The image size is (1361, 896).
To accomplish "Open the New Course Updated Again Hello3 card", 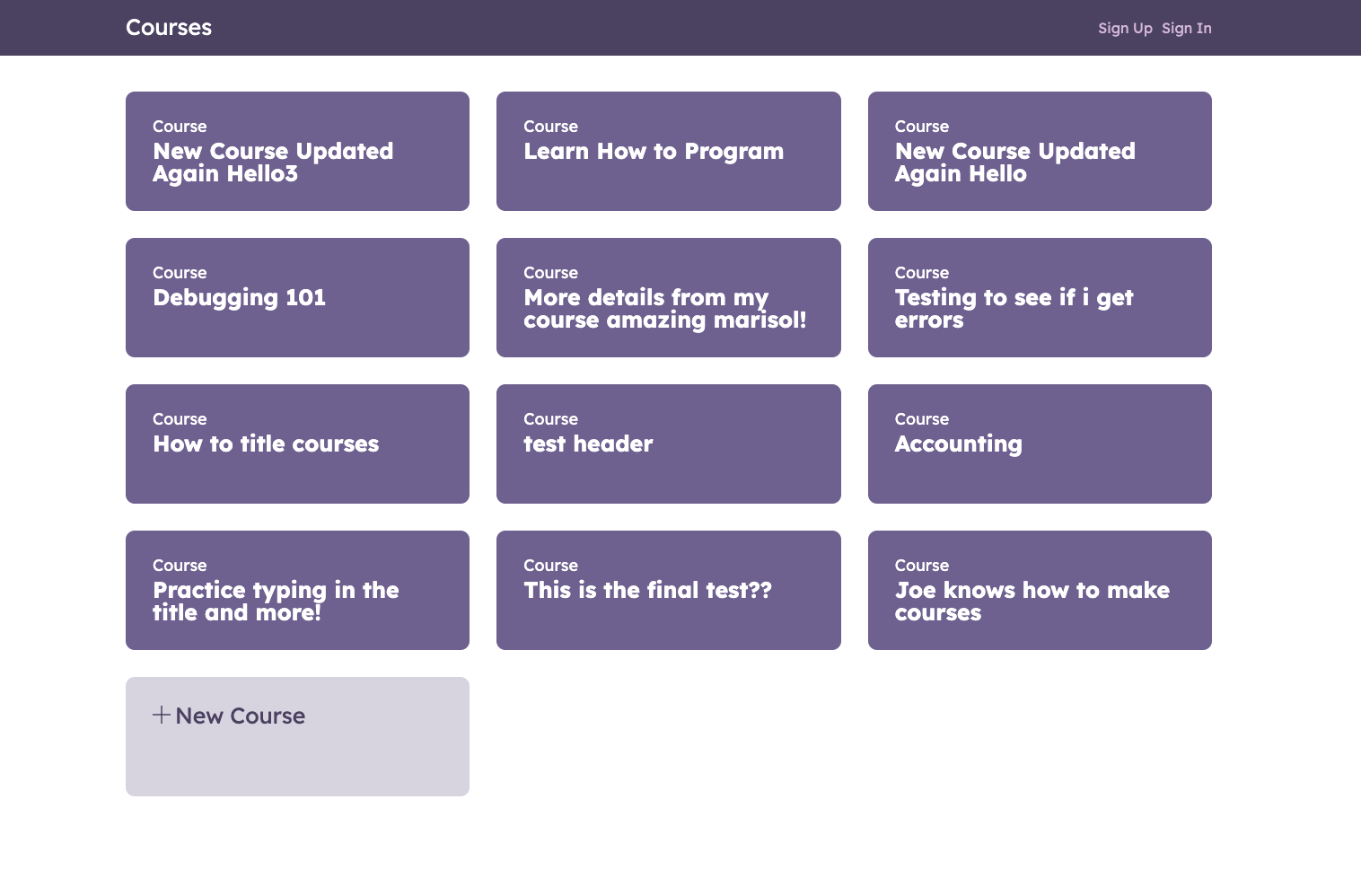I will [297, 151].
